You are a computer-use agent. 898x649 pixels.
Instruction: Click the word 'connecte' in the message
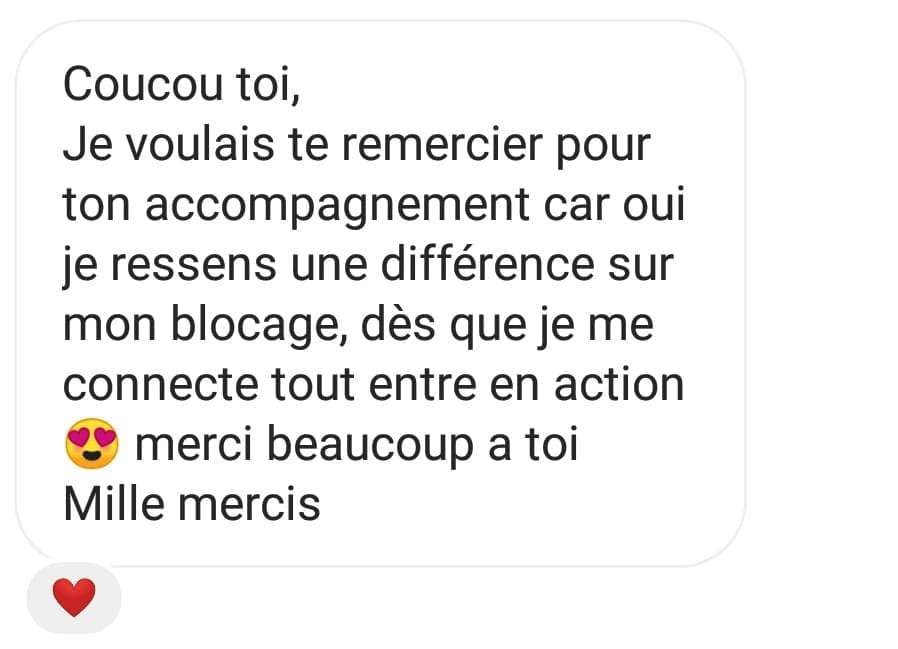[160, 385]
